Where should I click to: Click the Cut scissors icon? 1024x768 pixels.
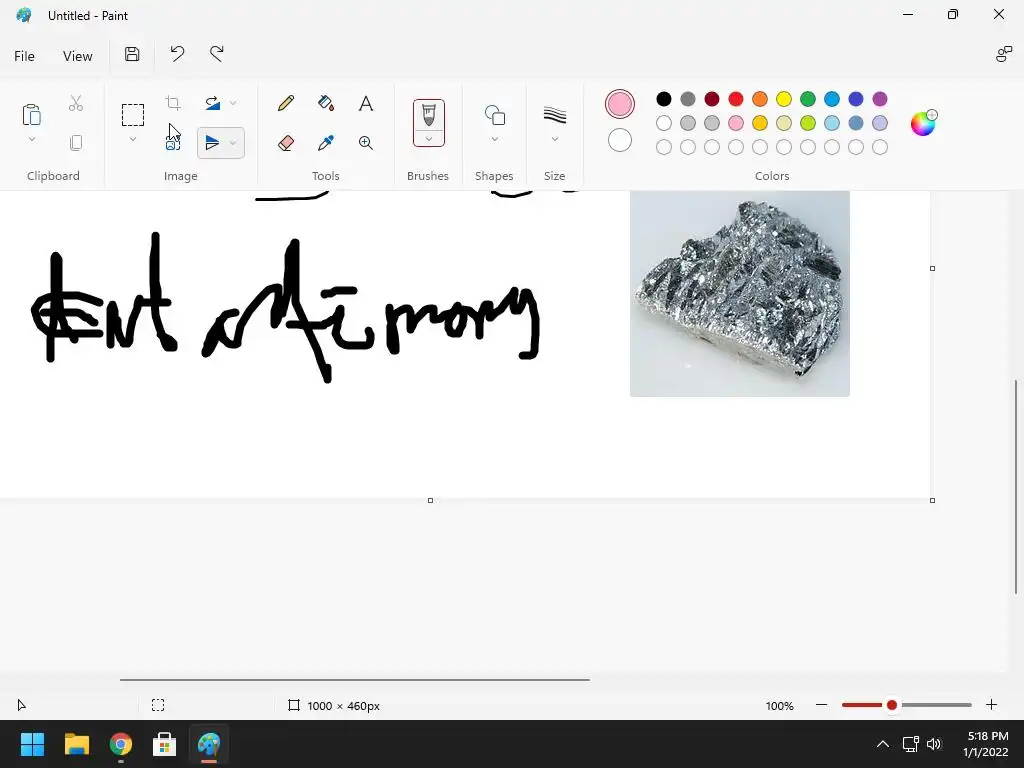click(x=76, y=103)
